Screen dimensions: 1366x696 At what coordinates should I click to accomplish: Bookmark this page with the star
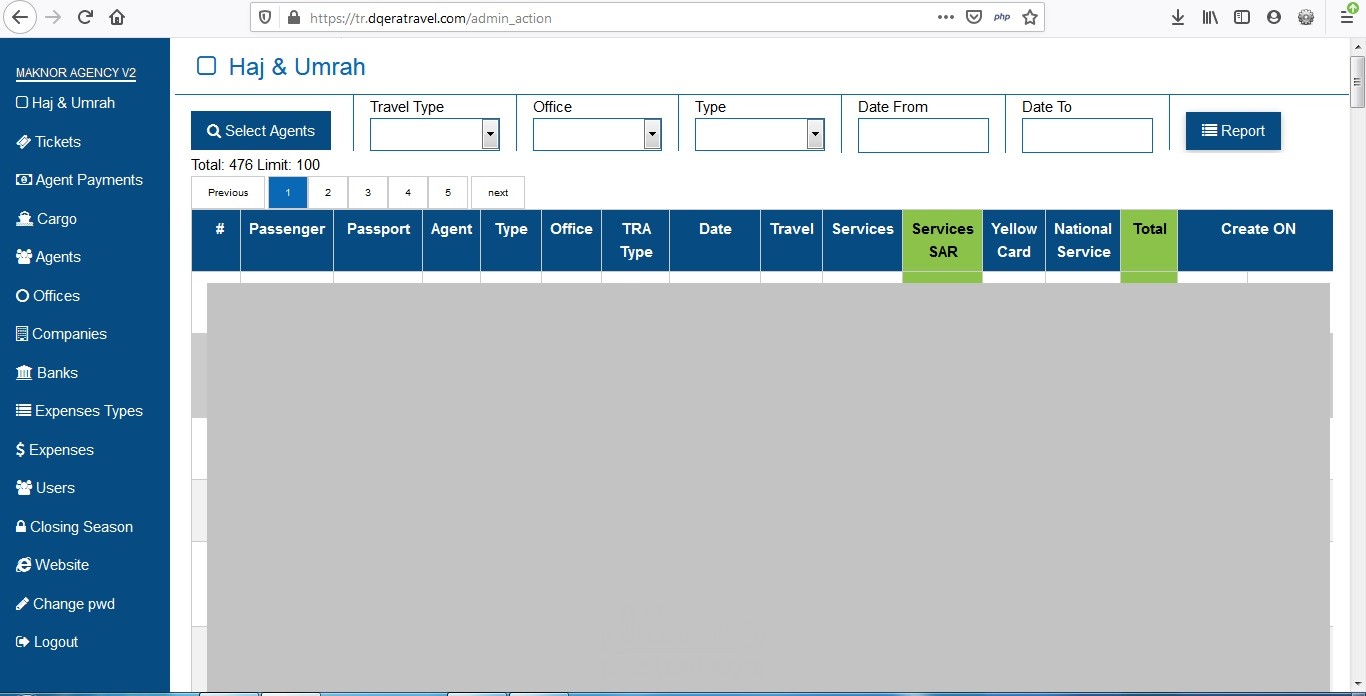[x=1030, y=17]
